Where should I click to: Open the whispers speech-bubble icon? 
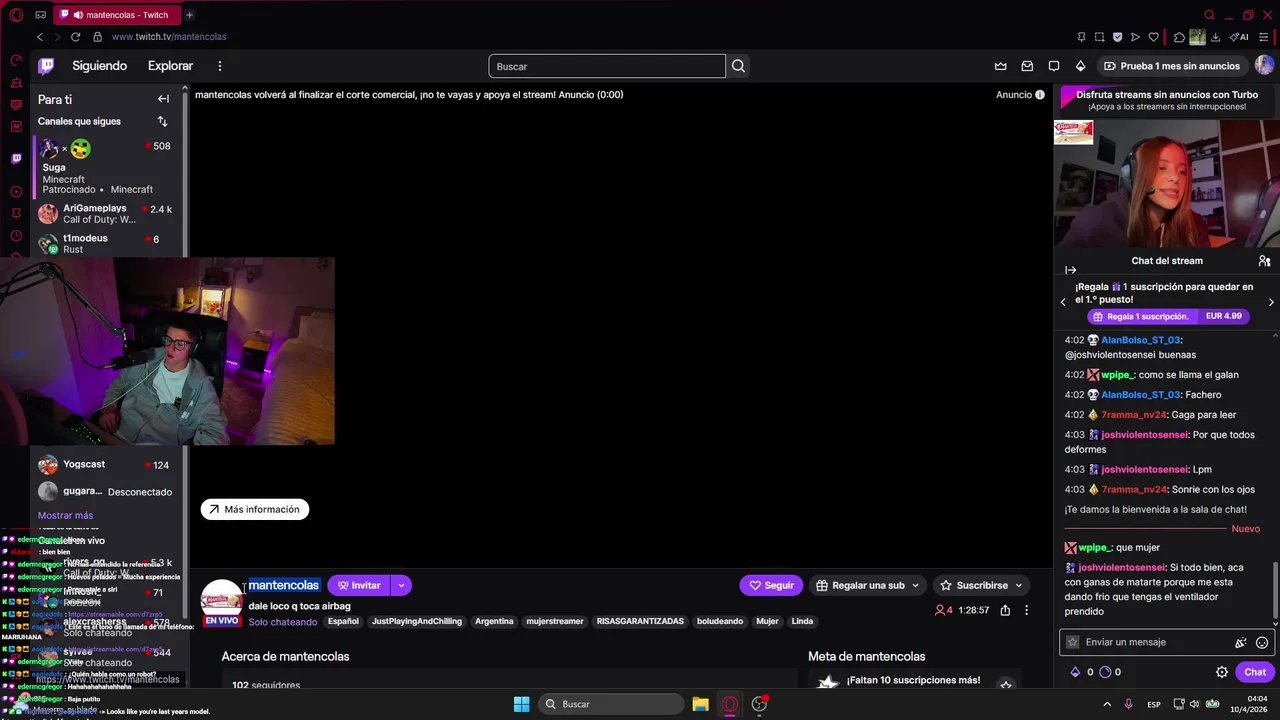pos(1054,66)
